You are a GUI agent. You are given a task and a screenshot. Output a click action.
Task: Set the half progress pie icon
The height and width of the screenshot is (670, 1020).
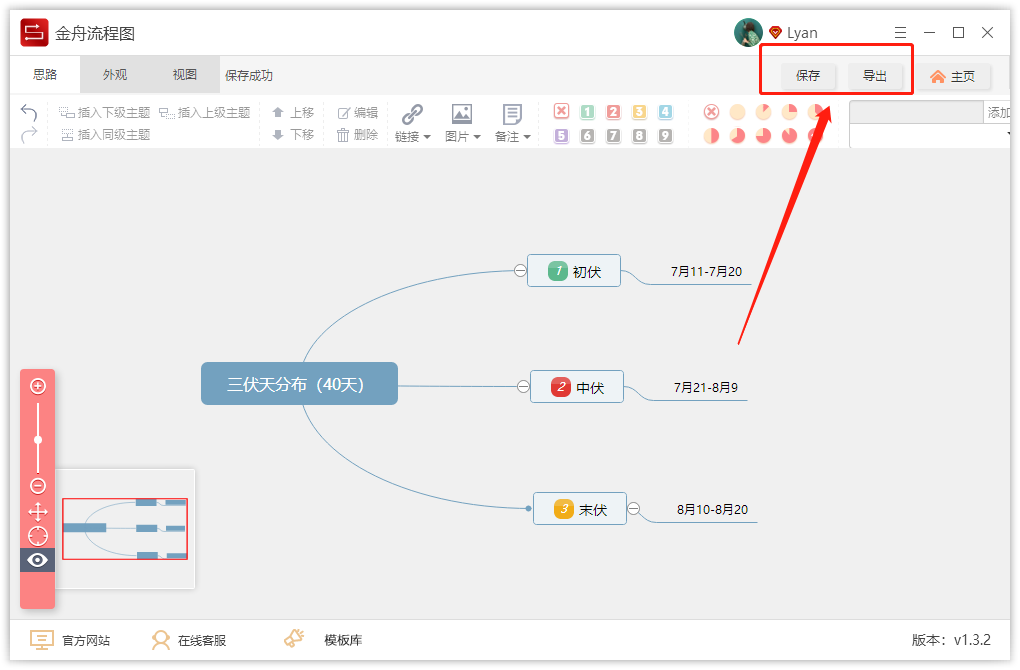point(712,135)
